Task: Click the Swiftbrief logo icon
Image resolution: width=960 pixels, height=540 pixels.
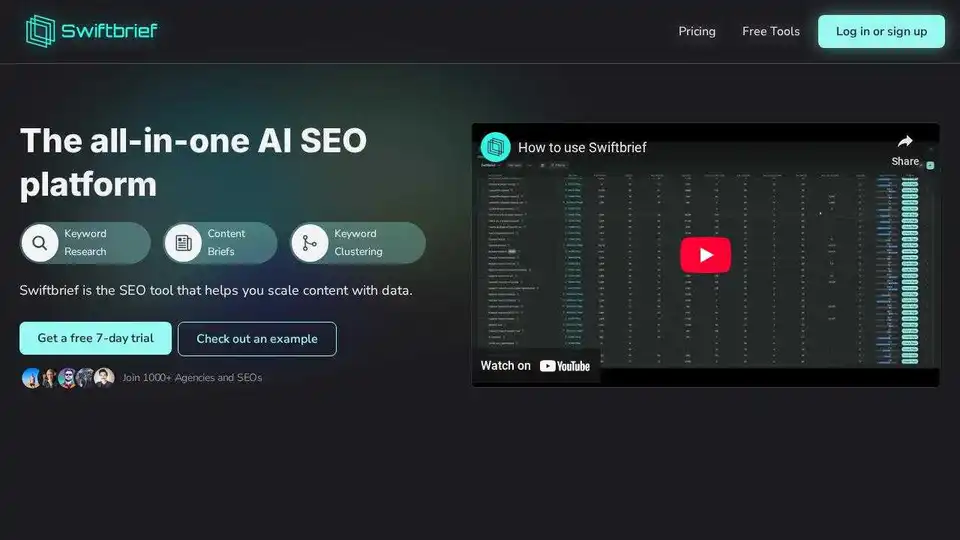Action: click(x=40, y=31)
